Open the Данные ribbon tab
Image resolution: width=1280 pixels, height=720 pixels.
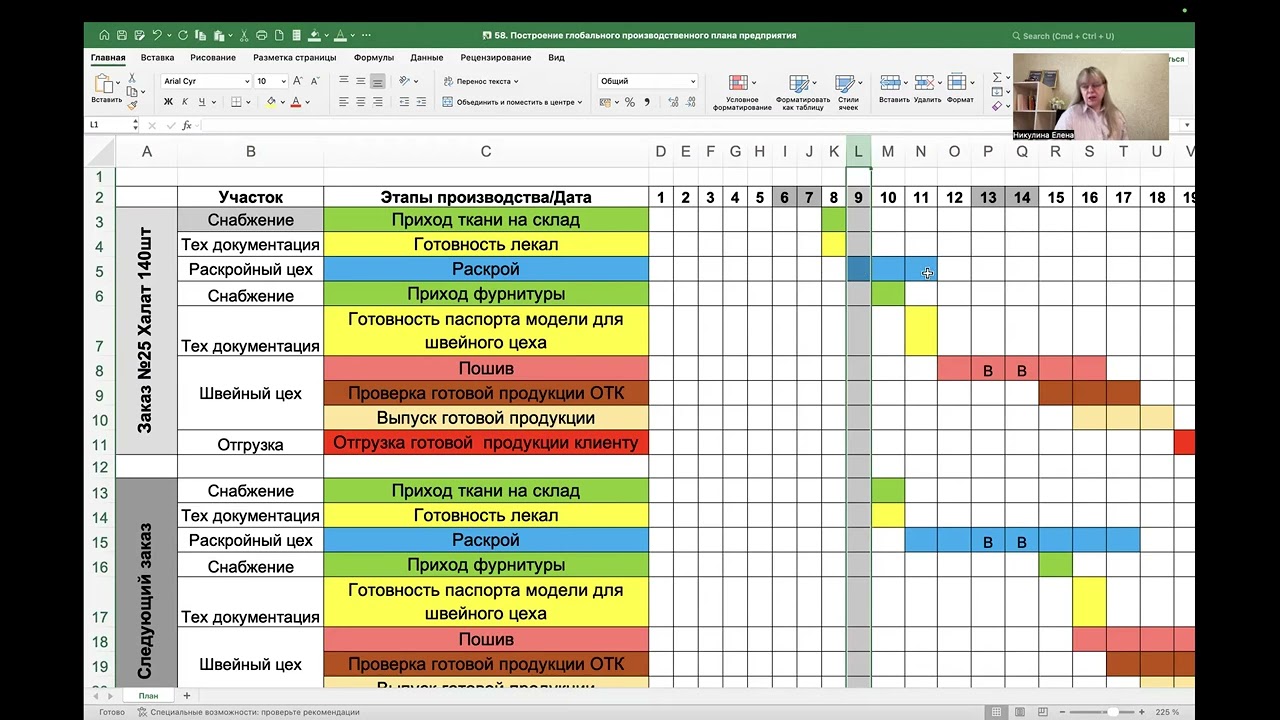point(427,58)
